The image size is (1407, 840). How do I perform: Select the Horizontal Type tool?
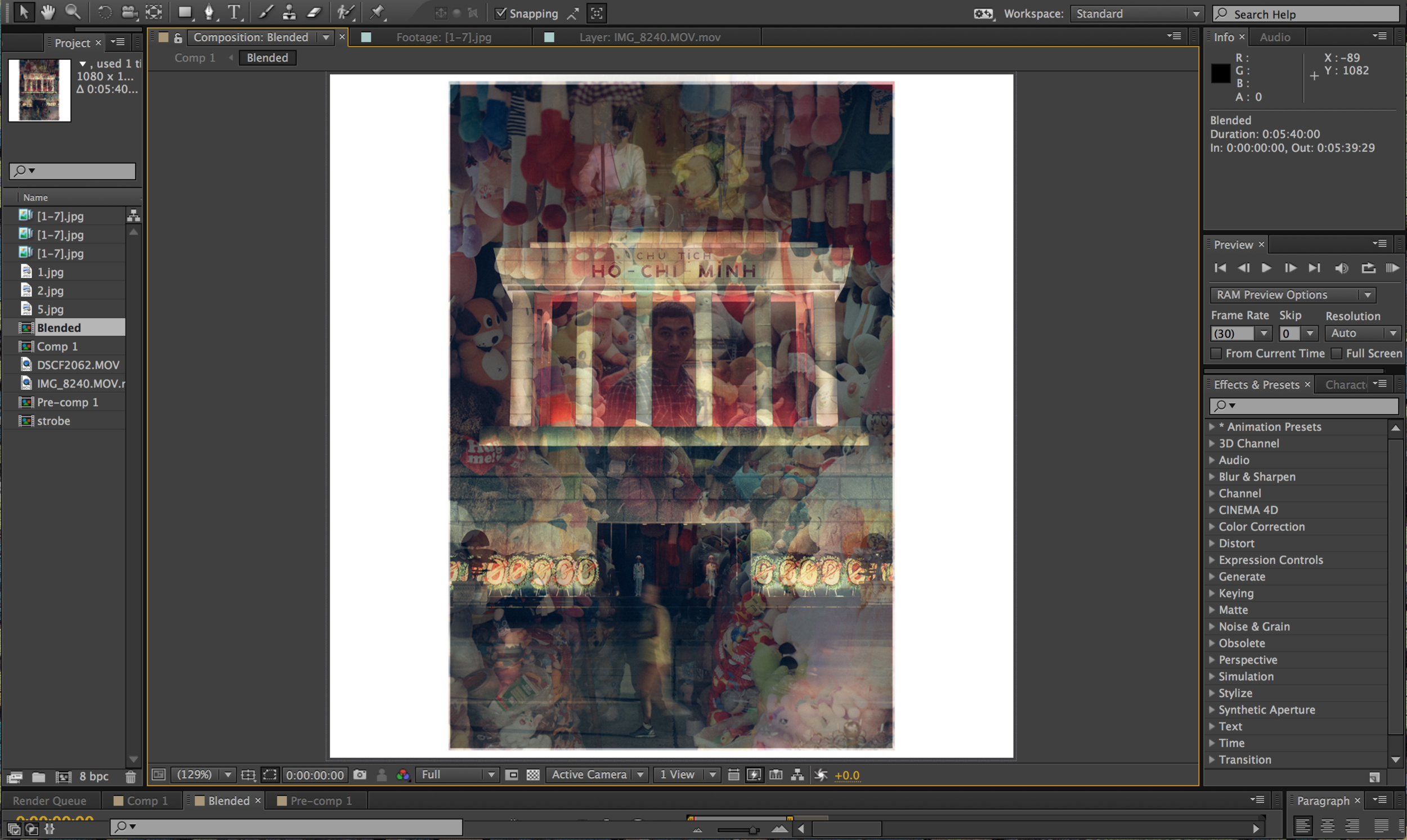pos(234,12)
